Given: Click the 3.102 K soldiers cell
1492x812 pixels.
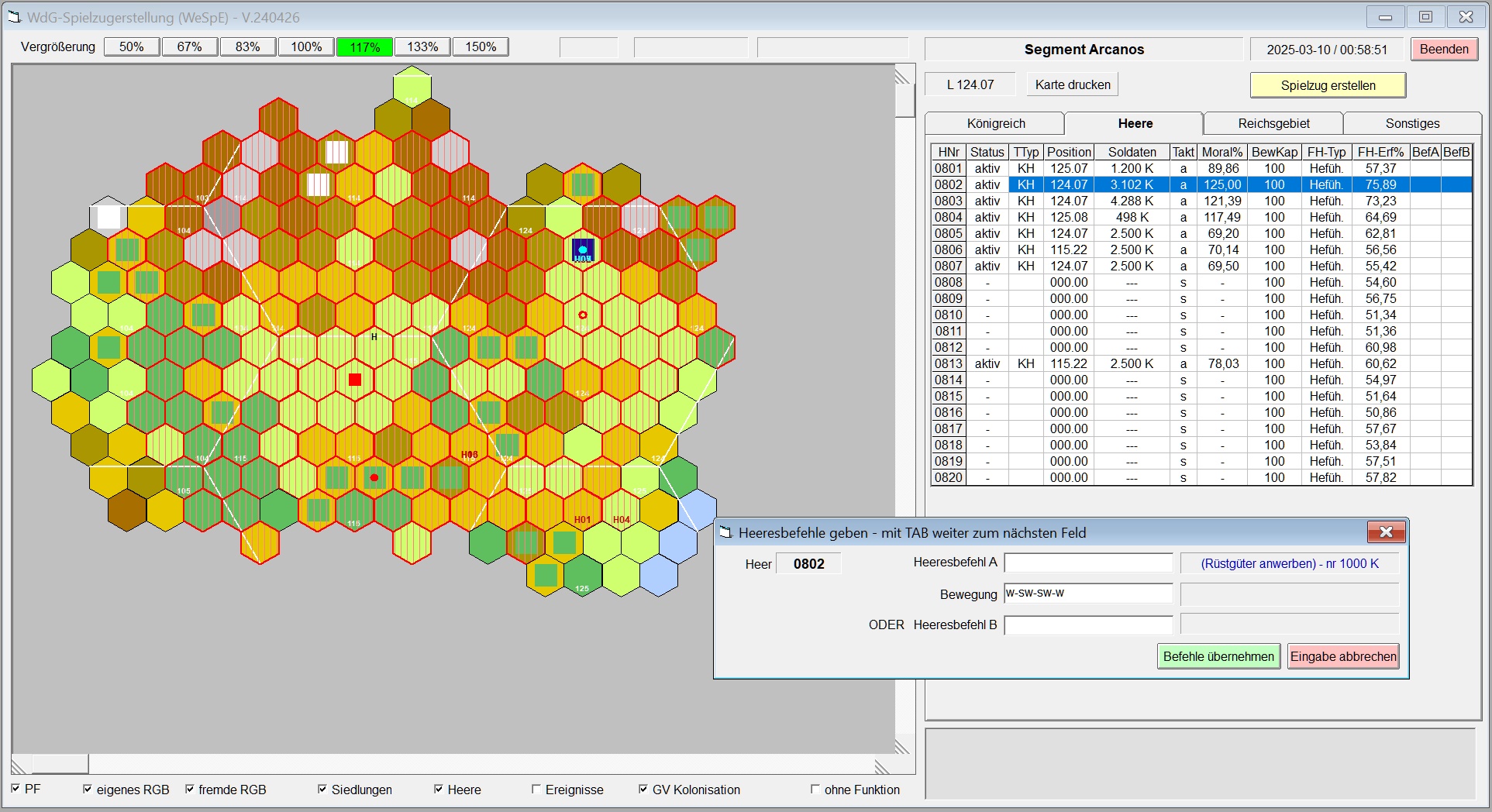Looking at the screenshot, I should (1132, 184).
